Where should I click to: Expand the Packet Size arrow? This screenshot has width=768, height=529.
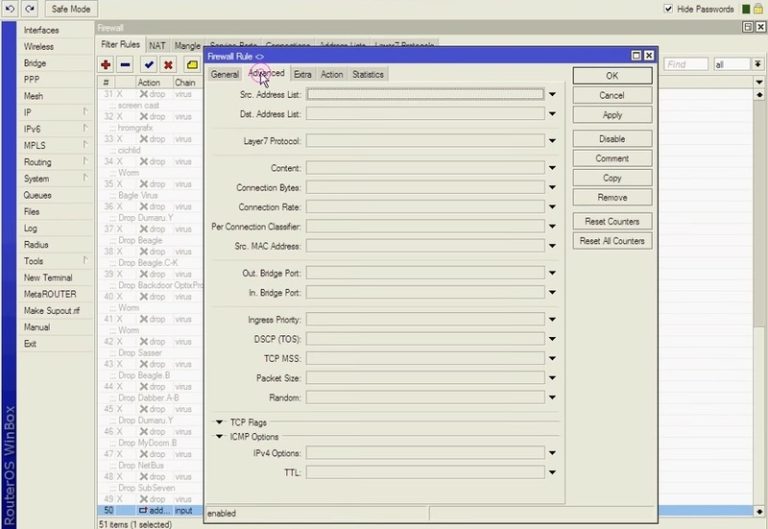point(552,378)
